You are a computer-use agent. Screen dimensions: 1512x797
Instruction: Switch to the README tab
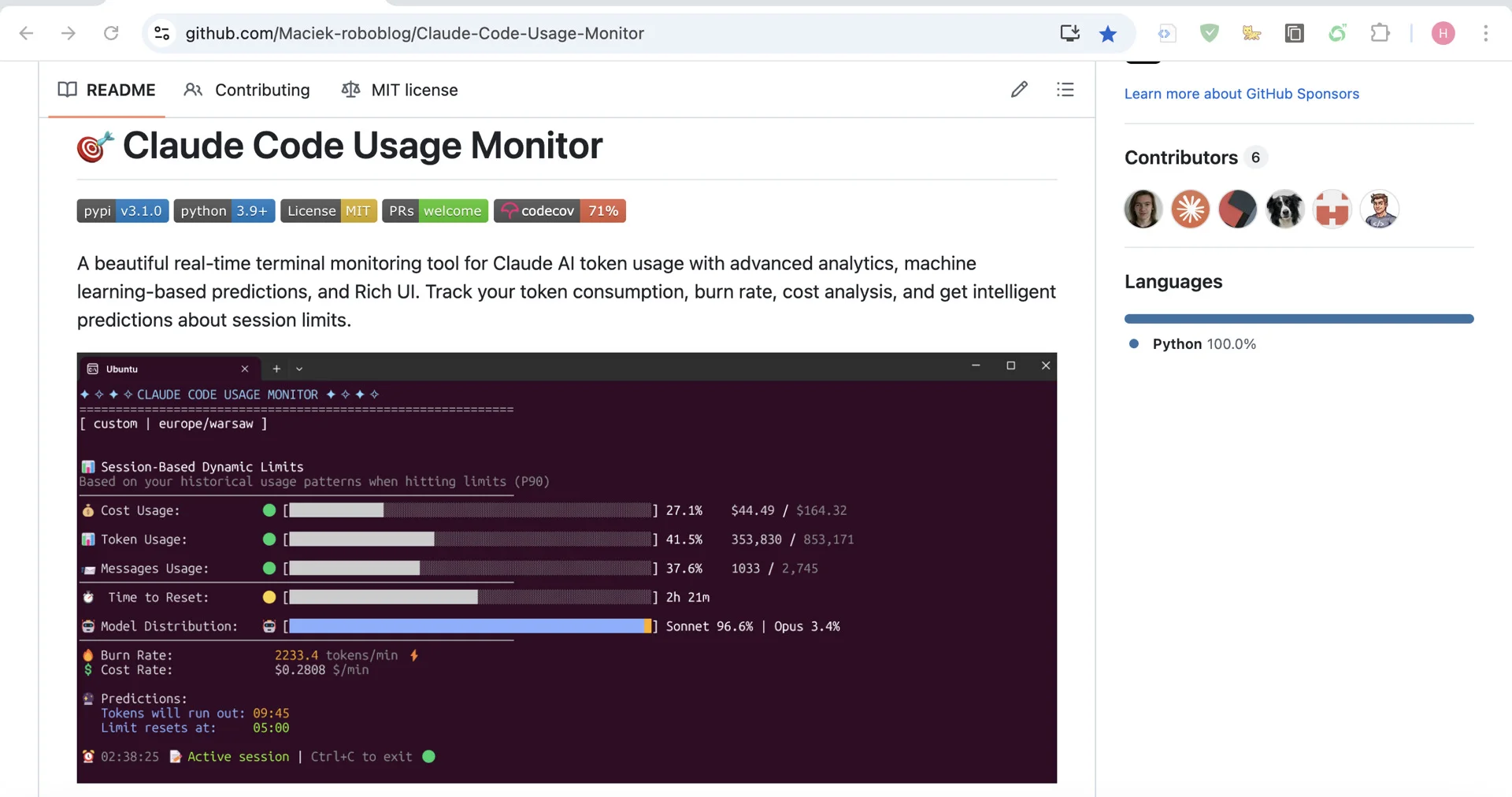point(106,90)
